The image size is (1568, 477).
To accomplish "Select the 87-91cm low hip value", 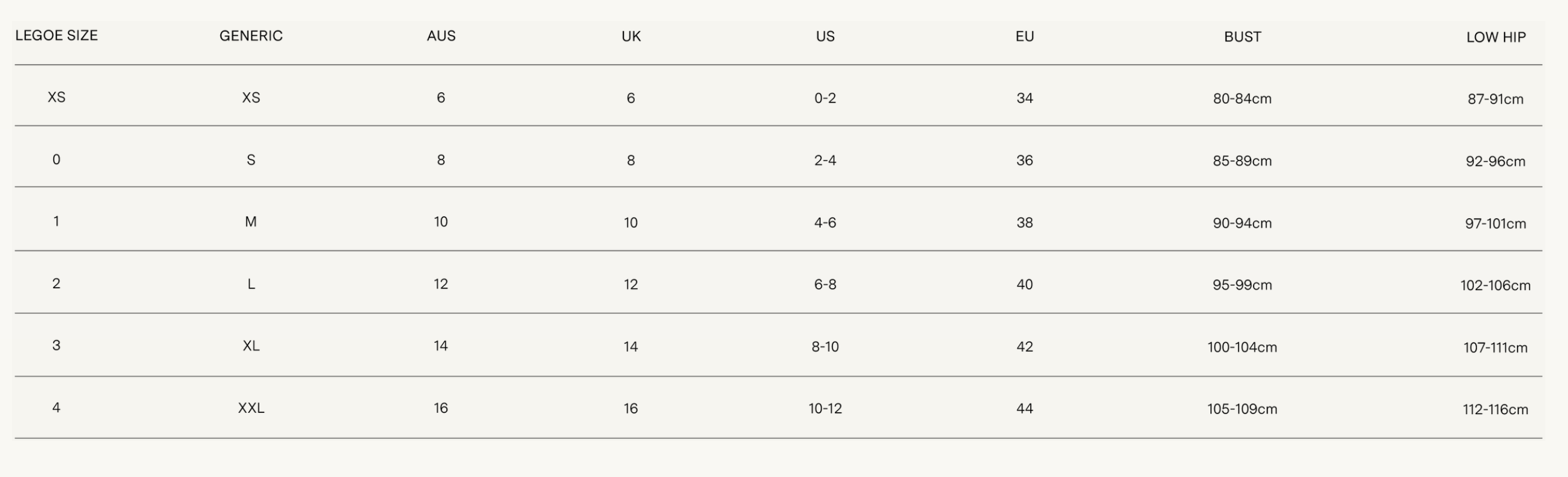I will [x=1495, y=99].
